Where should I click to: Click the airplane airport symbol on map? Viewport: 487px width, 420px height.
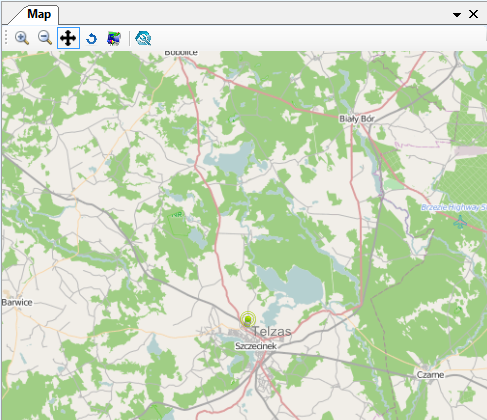click(460, 222)
